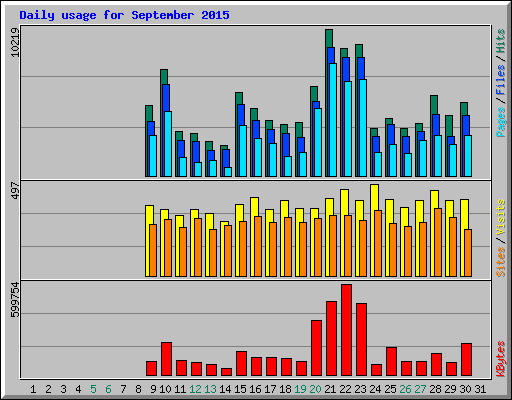Click the 497 axis value
Screen dimensions: 512x400
15,190
